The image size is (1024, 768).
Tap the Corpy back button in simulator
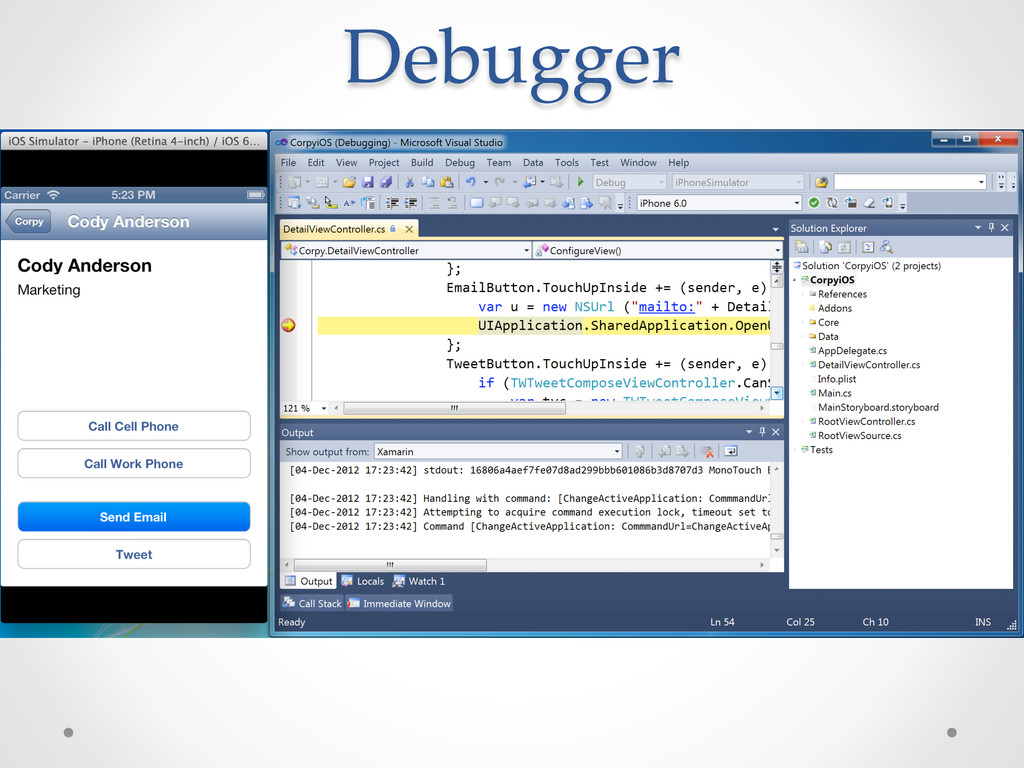(x=29, y=221)
